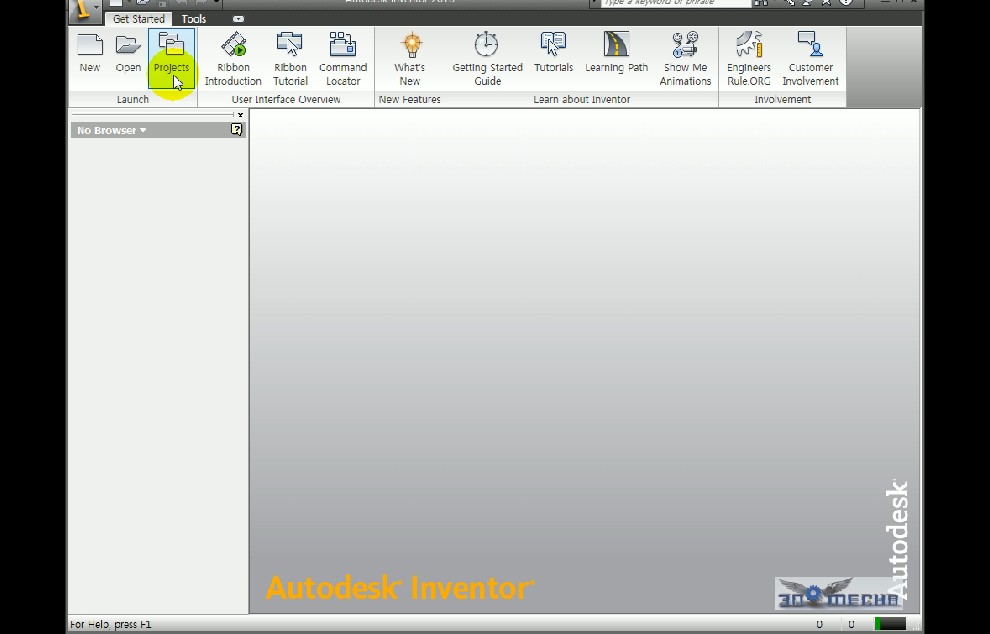Viewport: 990px width, 634px height.
Task: Visit Engineers Rule.ORG
Action: coord(749,59)
